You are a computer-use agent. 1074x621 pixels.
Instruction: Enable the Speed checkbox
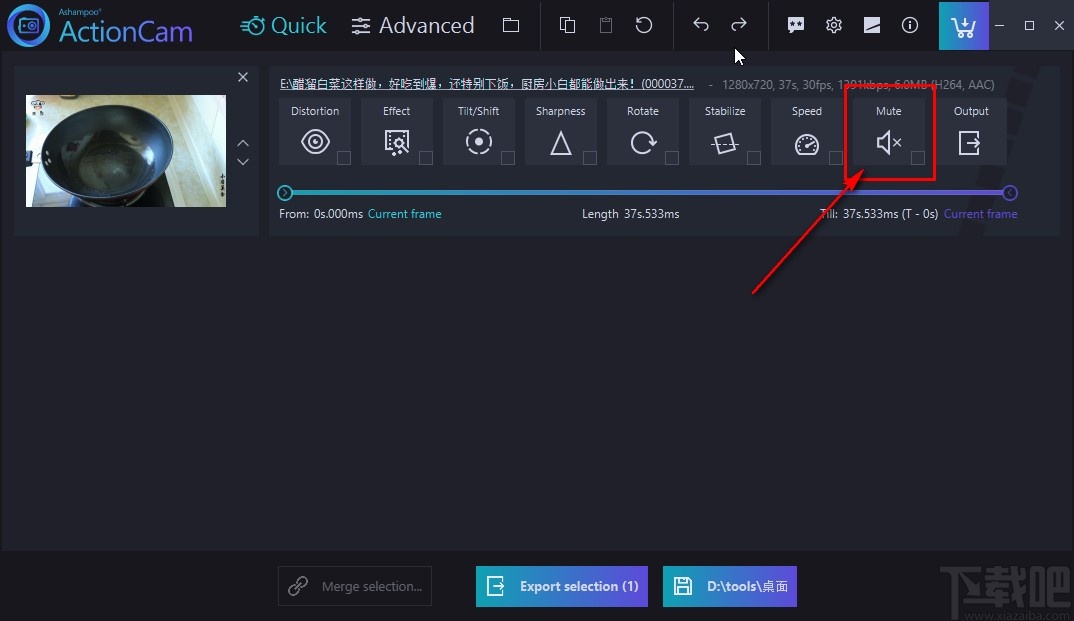[836, 158]
